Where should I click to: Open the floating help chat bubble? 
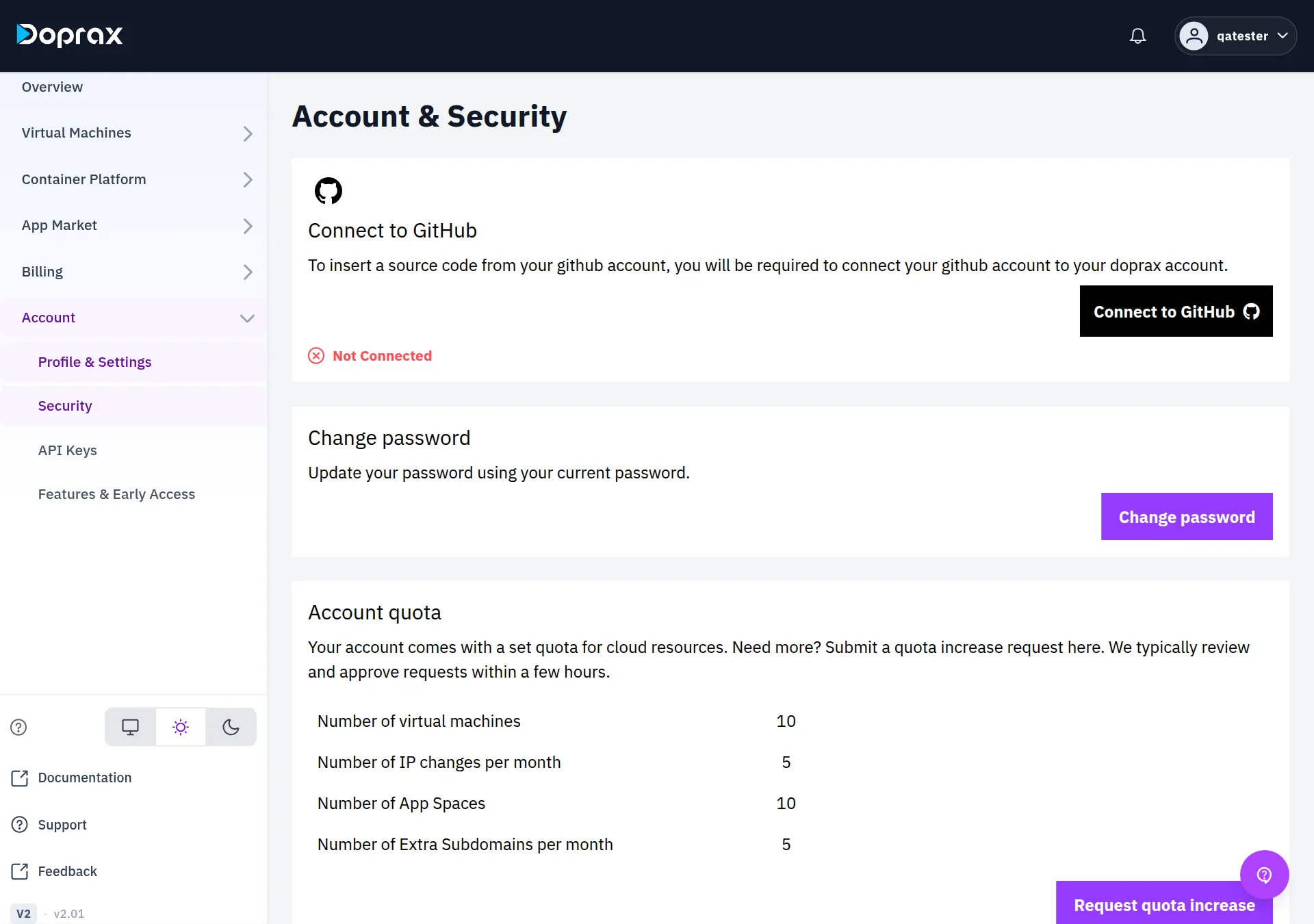[1264, 875]
